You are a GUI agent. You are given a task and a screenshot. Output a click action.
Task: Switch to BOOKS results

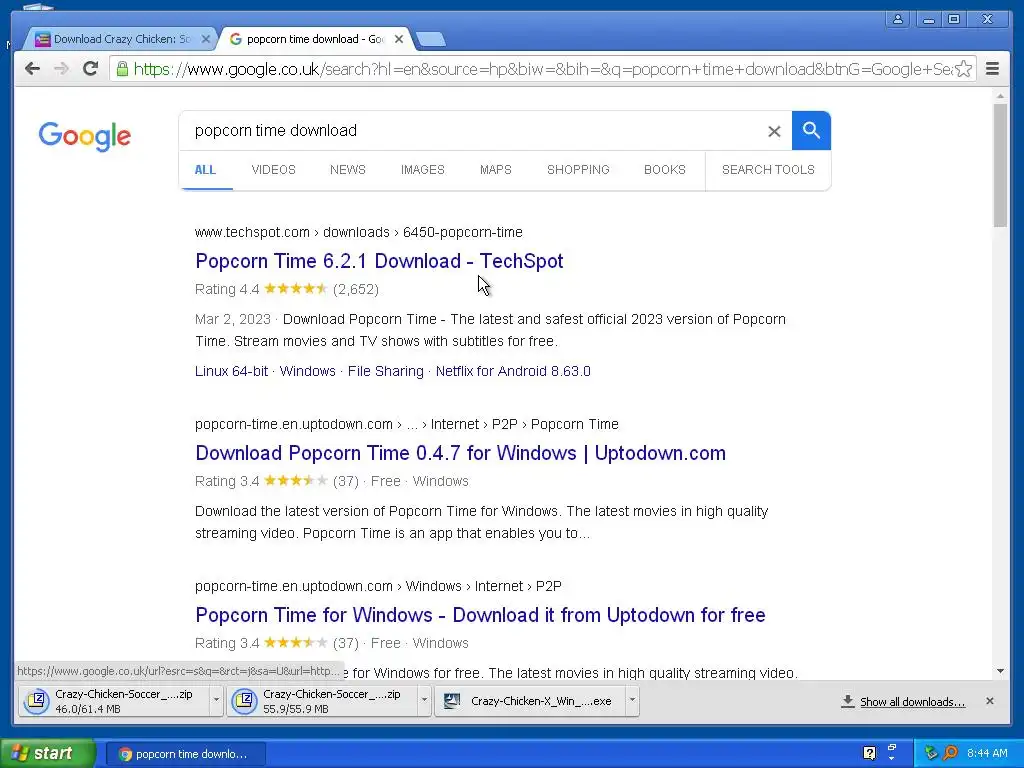point(665,170)
